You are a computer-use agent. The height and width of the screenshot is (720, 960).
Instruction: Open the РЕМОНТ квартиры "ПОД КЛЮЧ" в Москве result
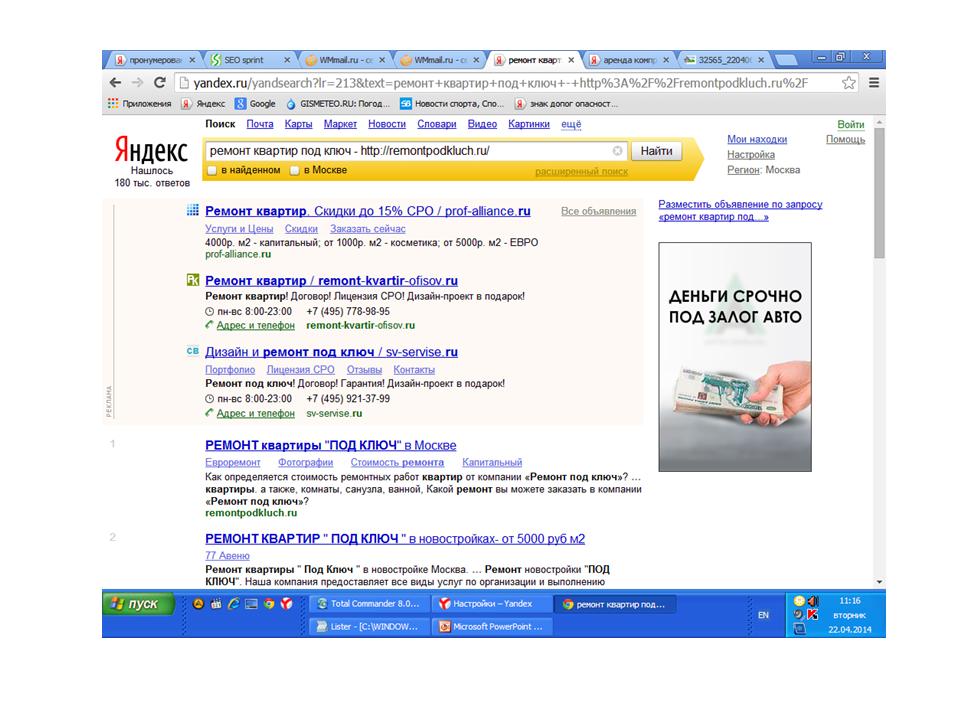(331, 445)
